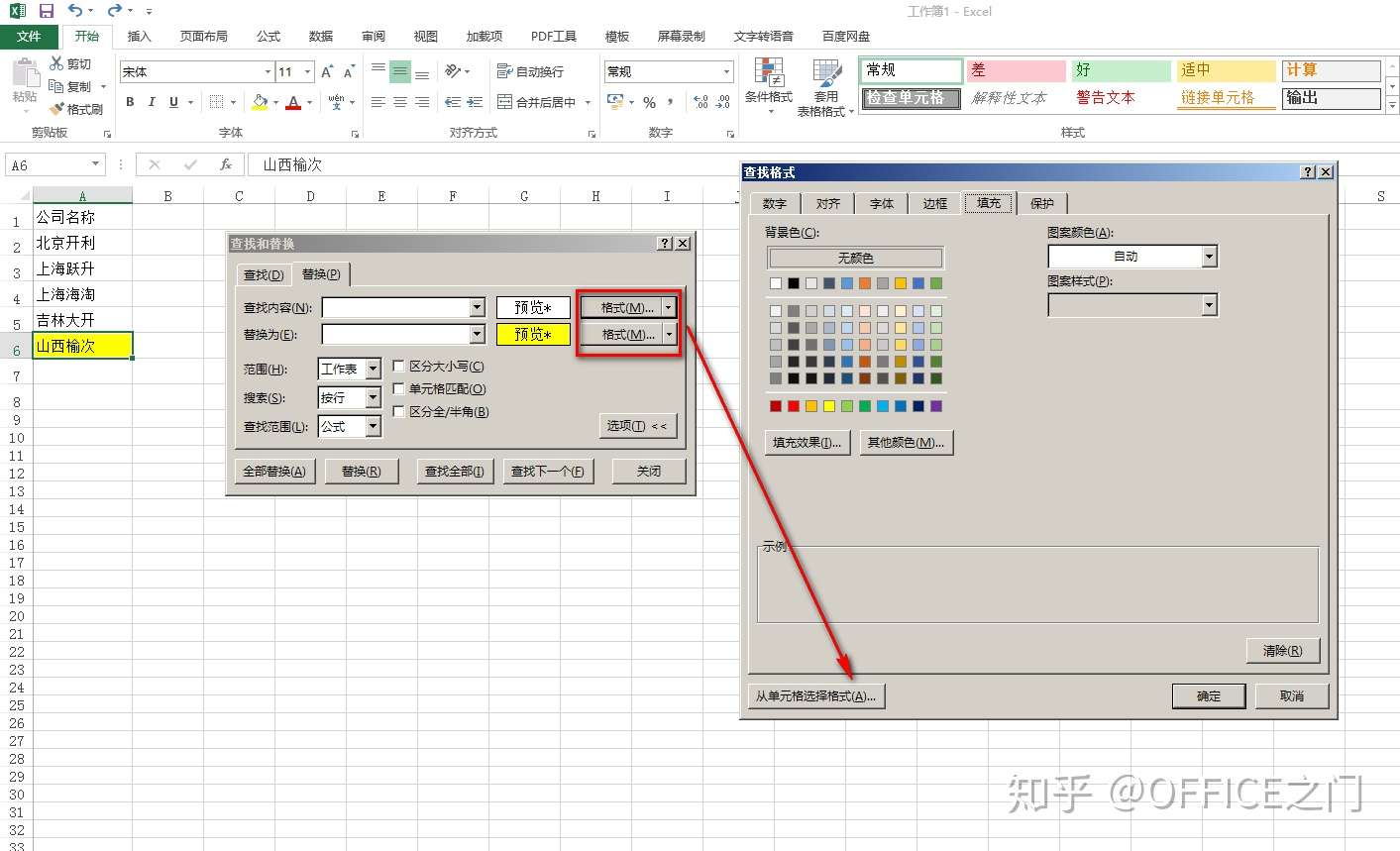Click the Save icon in quick access toolbar
This screenshot has width=1400, height=851.
(x=47, y=11)
